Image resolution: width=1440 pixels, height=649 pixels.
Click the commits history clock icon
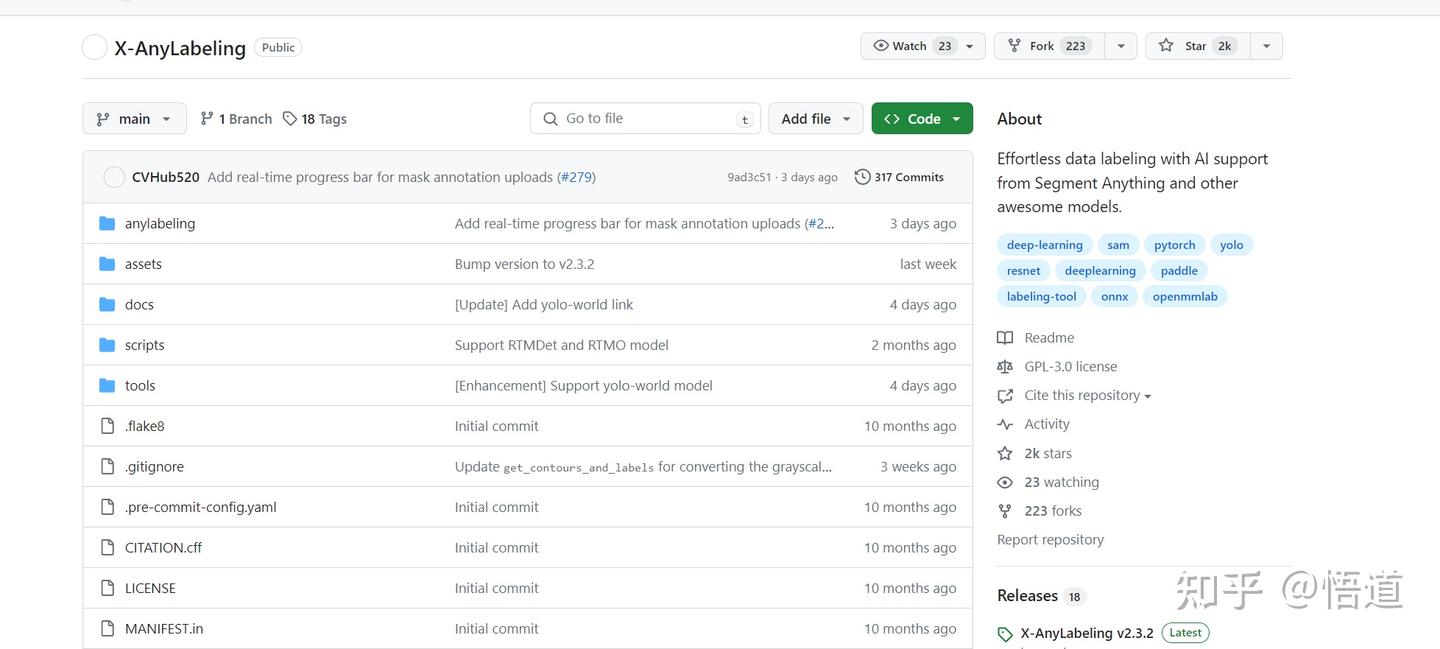point(862,177)
